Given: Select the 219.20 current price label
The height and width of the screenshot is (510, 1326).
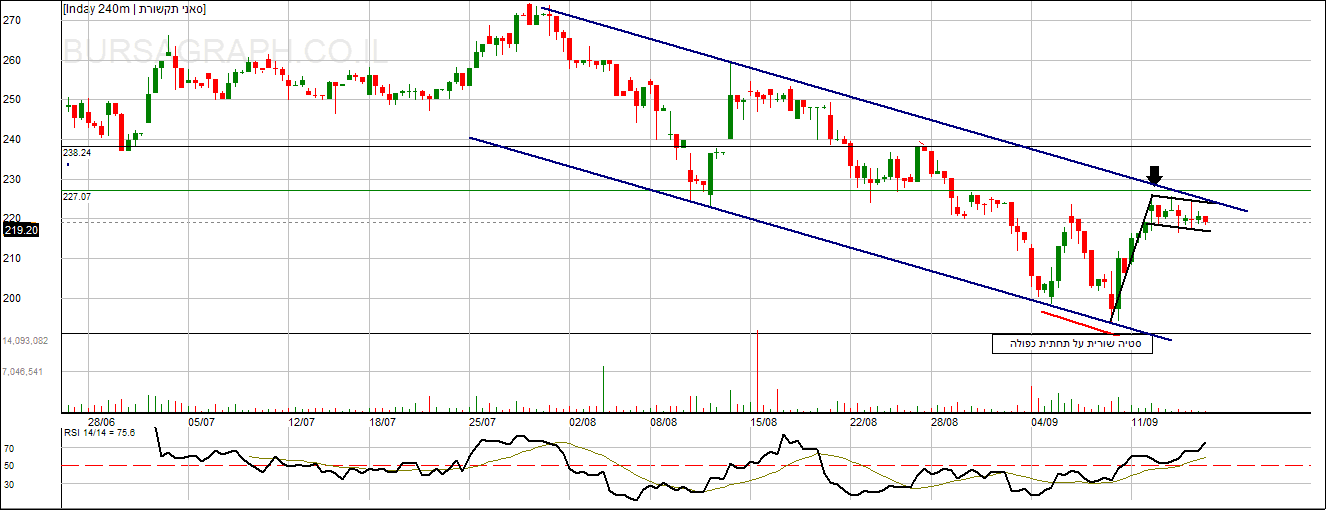Looking at the screenshot, I should pos(19,229).
